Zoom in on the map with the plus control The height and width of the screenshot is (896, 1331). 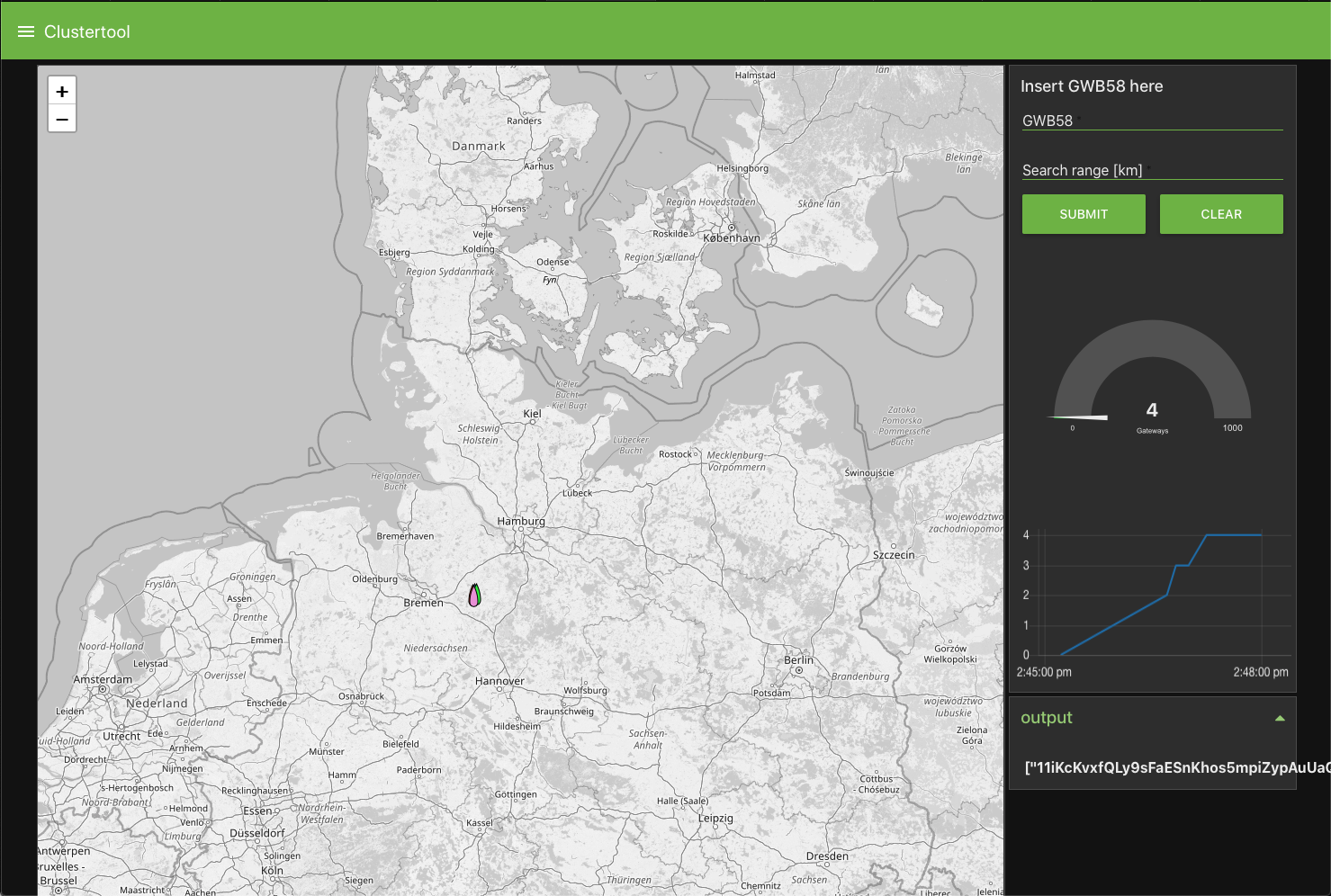coord(61,91)
